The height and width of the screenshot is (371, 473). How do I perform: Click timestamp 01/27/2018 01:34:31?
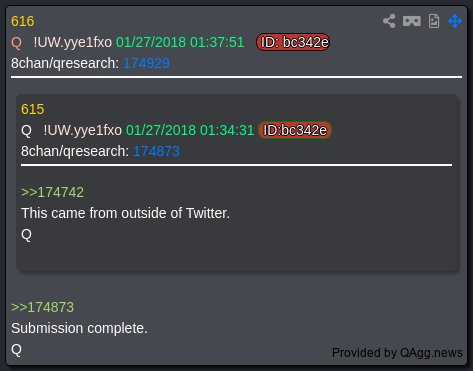[190, 130]
